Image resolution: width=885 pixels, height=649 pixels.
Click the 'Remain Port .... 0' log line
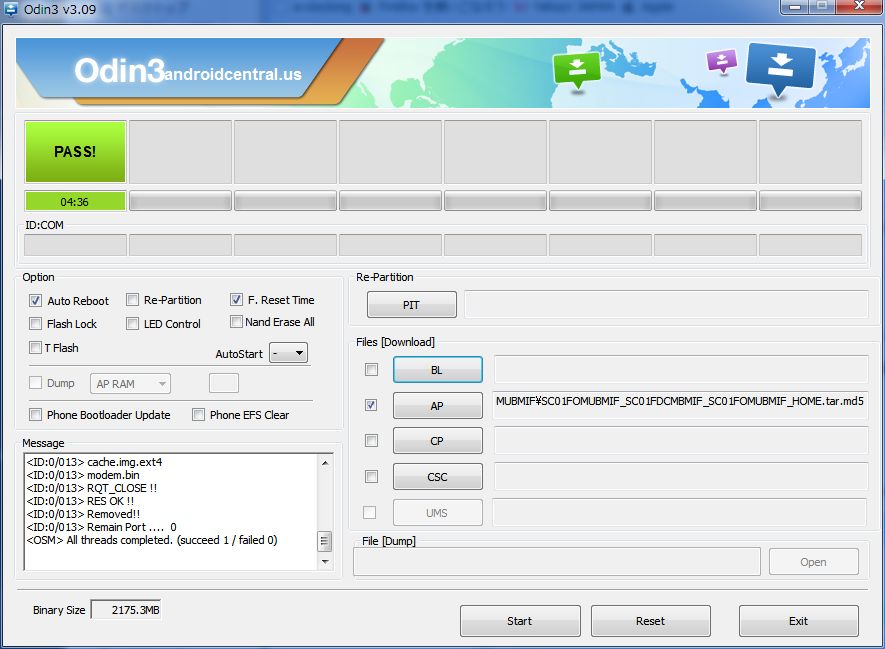click(x=102, y=527)
